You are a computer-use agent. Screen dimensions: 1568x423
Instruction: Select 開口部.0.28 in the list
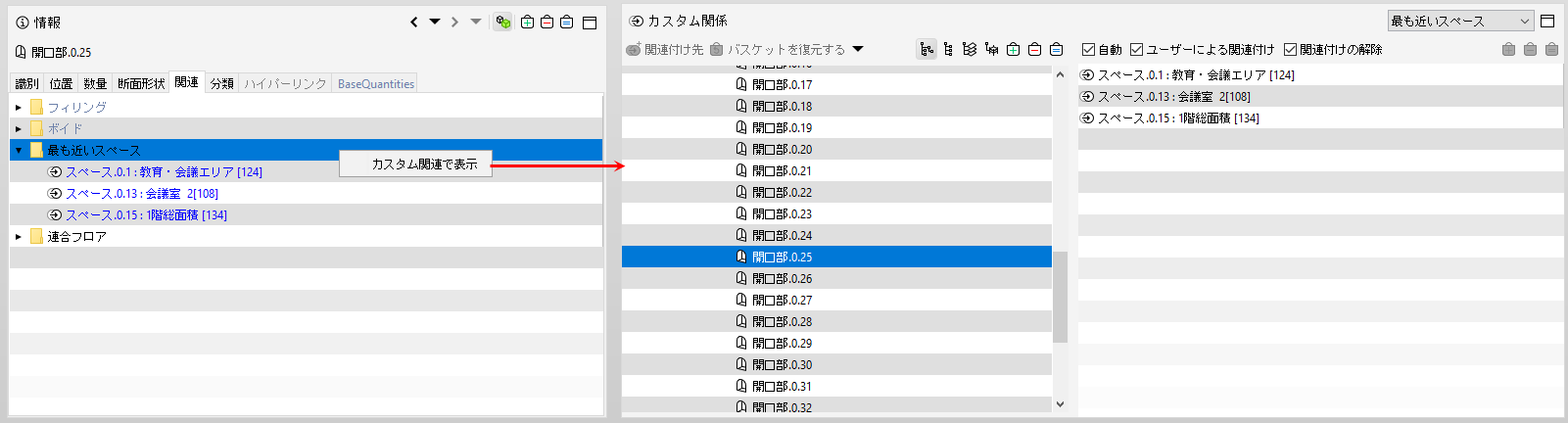pyautogui.click(x=836, y=321)
